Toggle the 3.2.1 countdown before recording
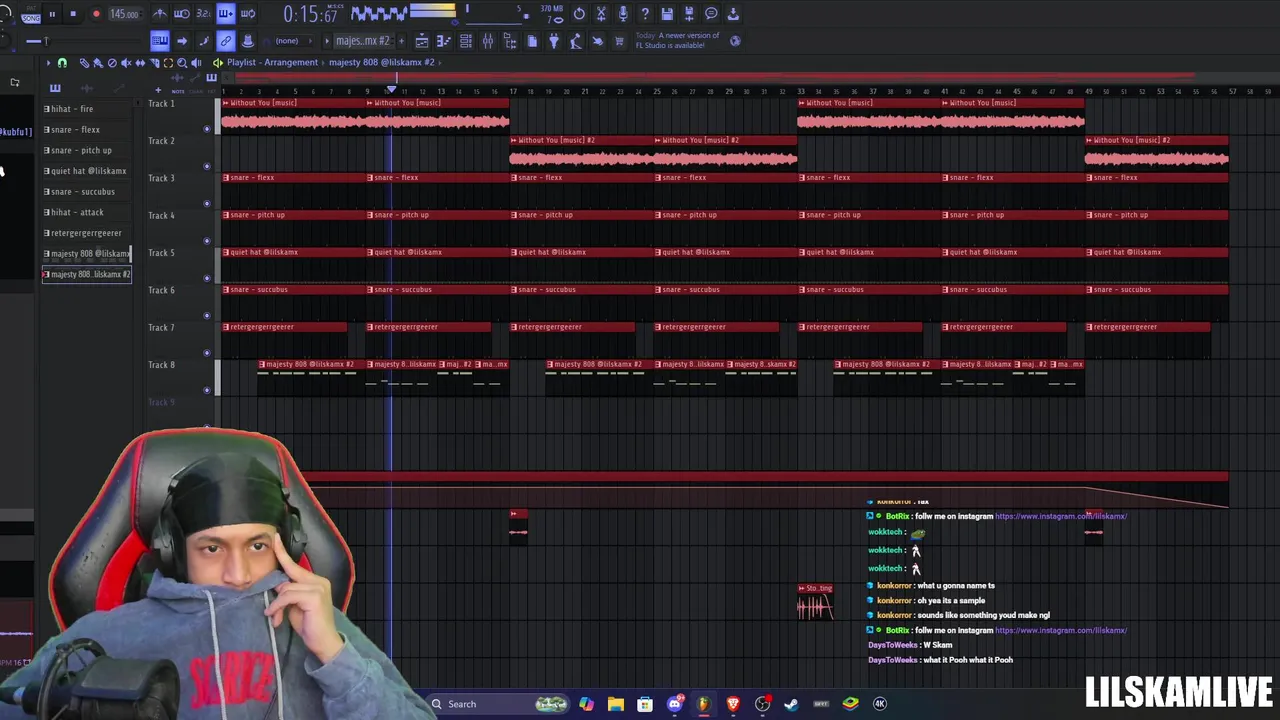 [204, 14]
